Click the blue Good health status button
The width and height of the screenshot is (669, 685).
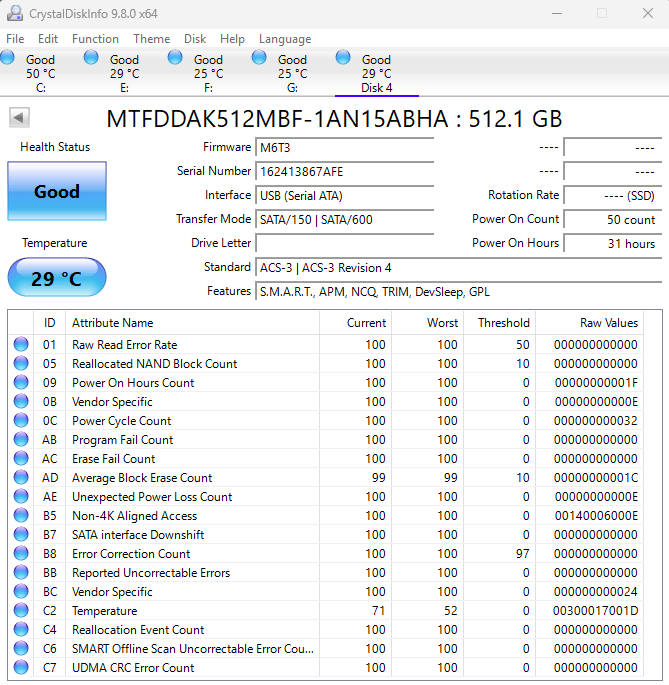[57, 191]
